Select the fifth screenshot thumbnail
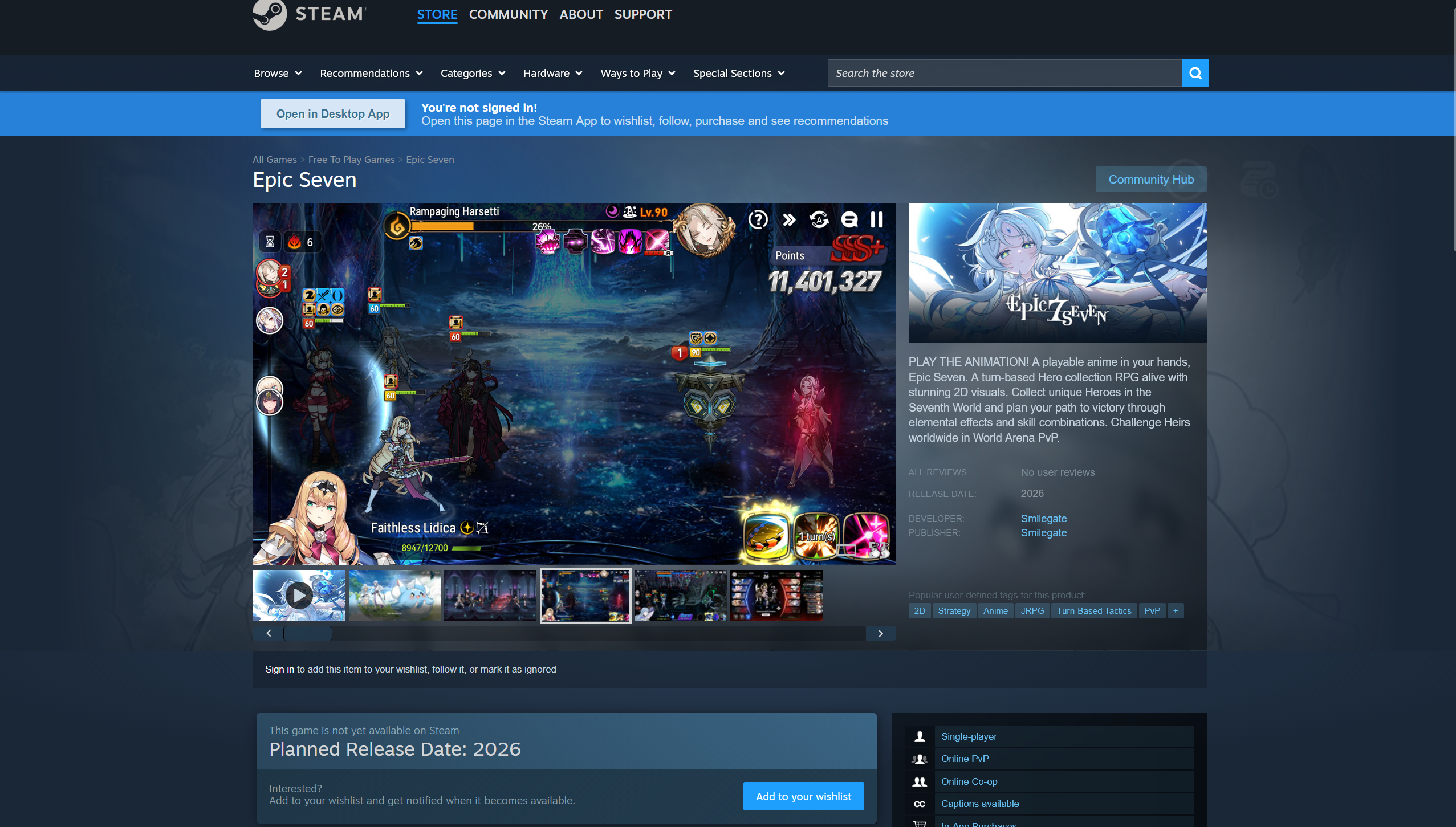 click(681, 596)
